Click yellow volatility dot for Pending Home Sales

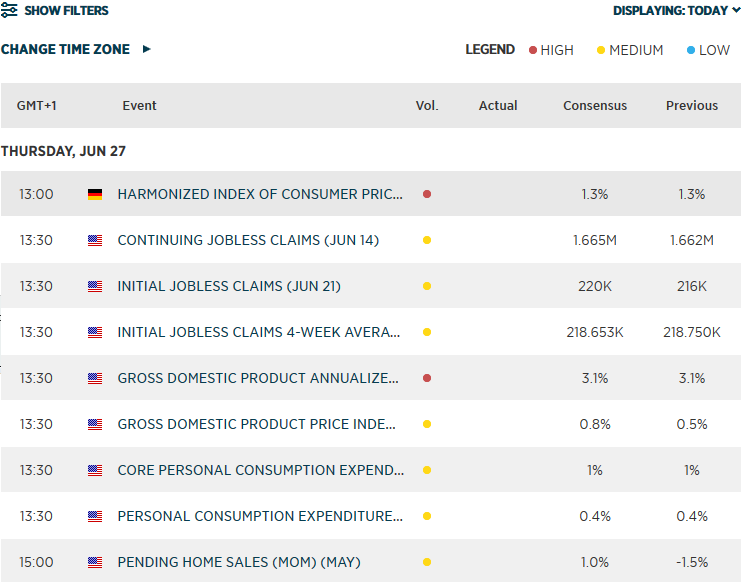pos(427,562)
